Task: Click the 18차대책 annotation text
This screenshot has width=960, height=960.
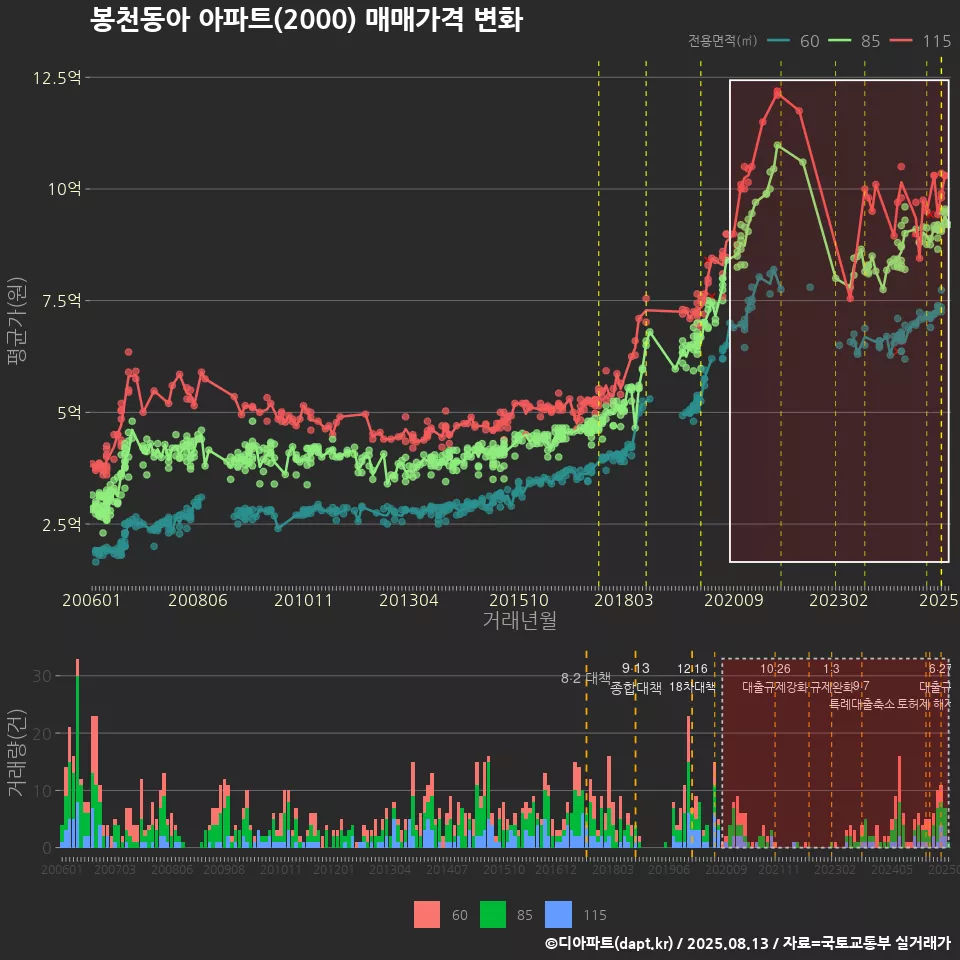Action: click(692, 687)
